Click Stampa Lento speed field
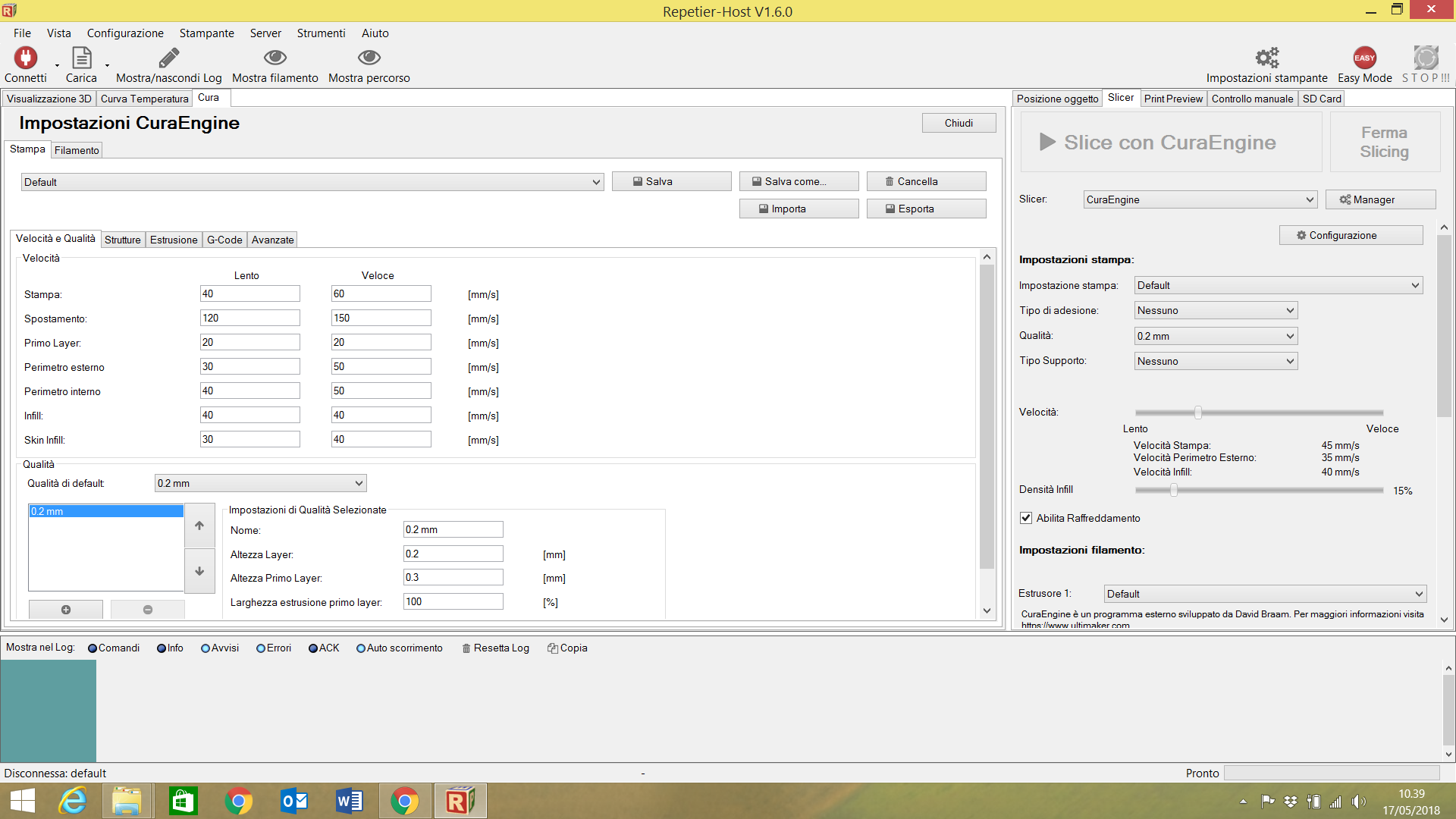This screenshot has height=819, width=1456. [x=249, y=293]
